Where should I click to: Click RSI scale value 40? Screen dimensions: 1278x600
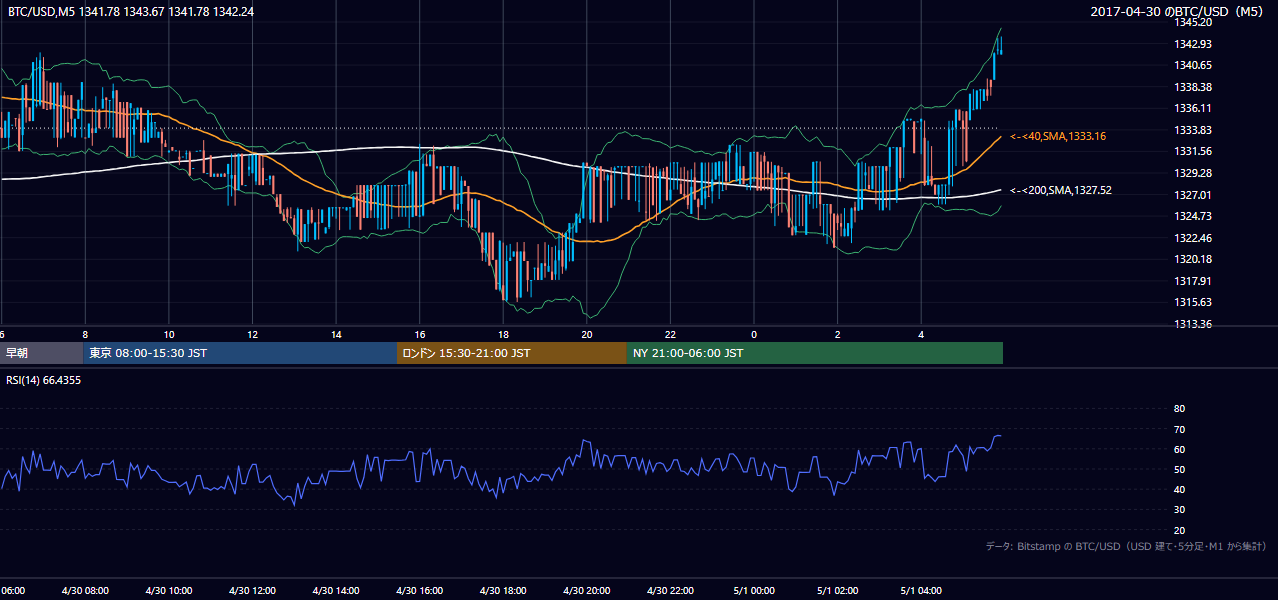click(1179, 490)
